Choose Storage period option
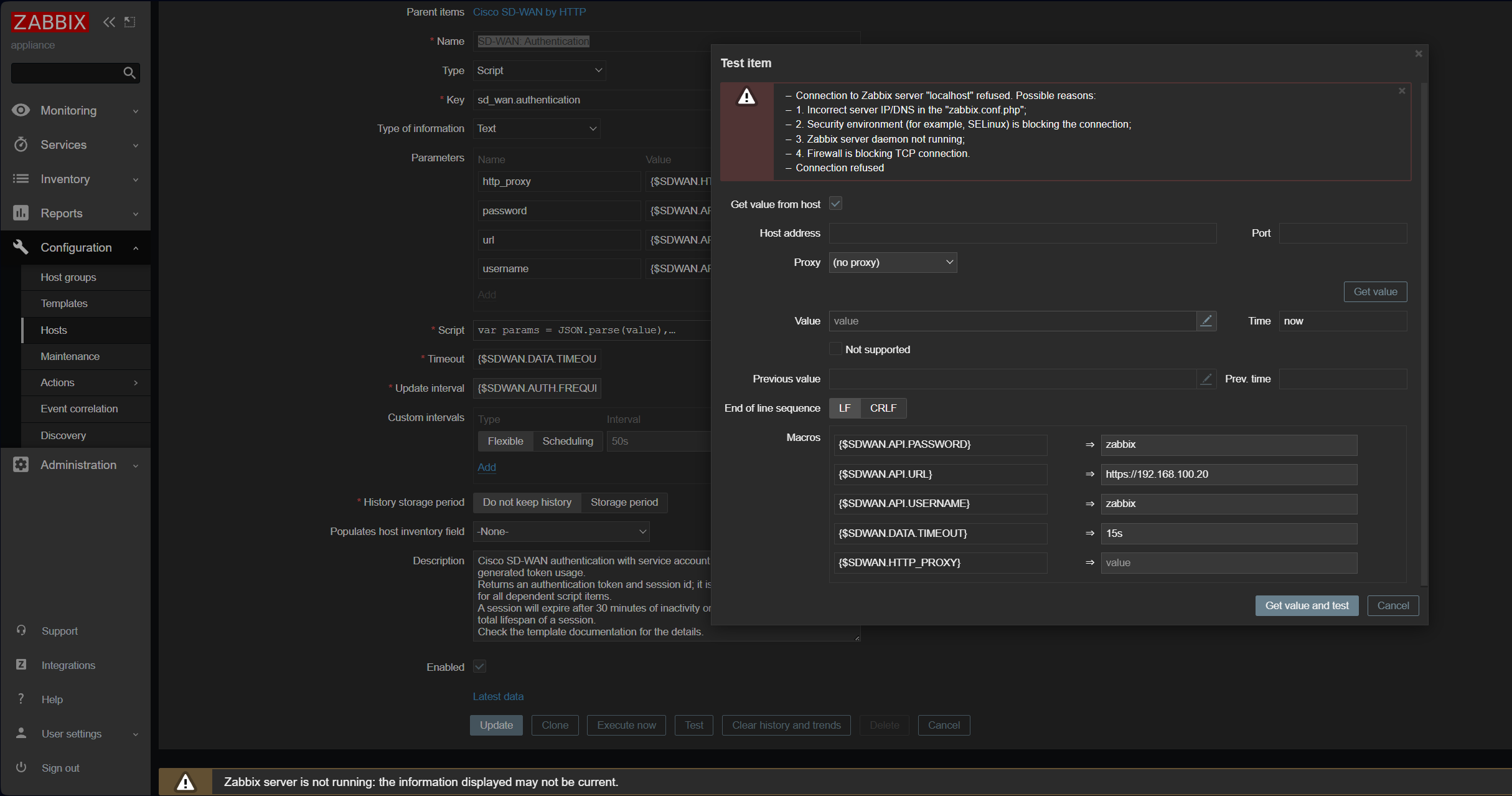The height and width of the screenshot is (796, 1512). click(624, 502)
